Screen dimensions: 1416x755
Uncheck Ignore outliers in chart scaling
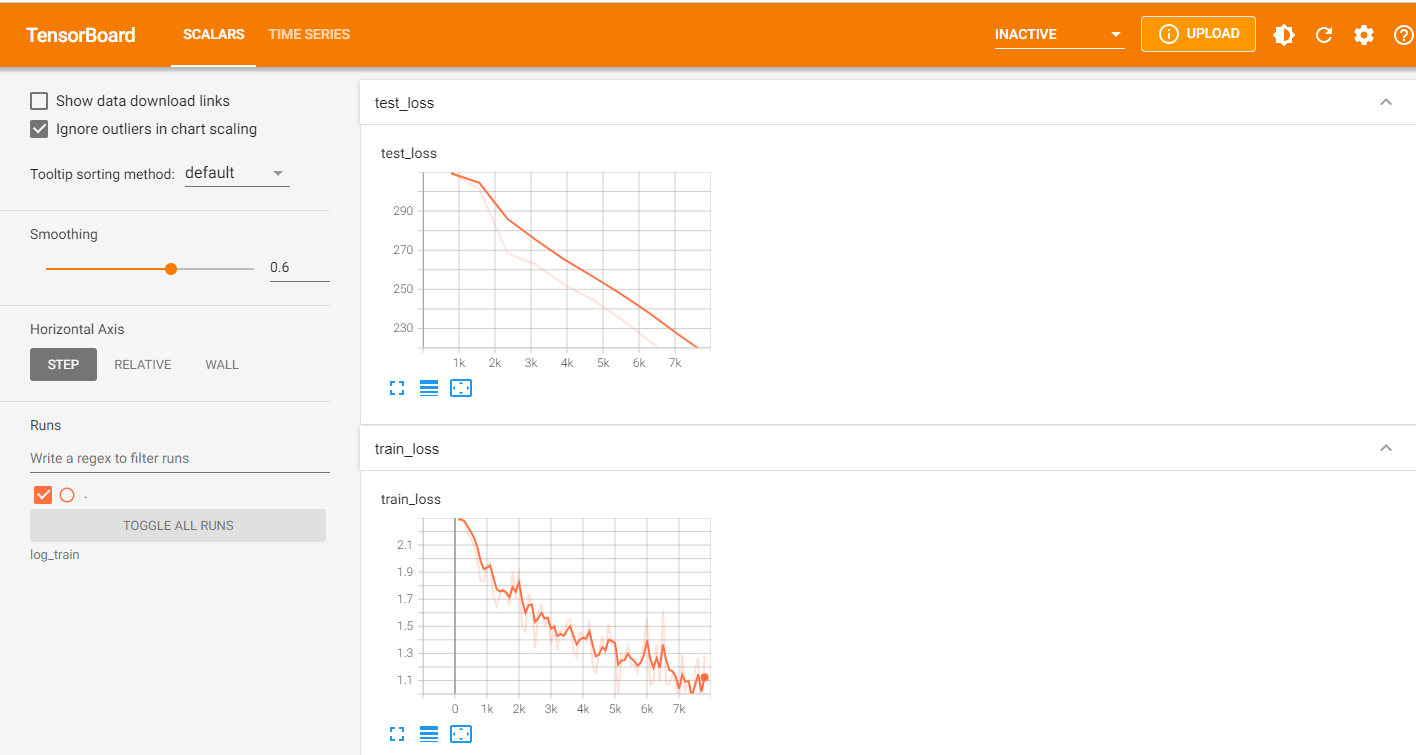coord(40,129)
